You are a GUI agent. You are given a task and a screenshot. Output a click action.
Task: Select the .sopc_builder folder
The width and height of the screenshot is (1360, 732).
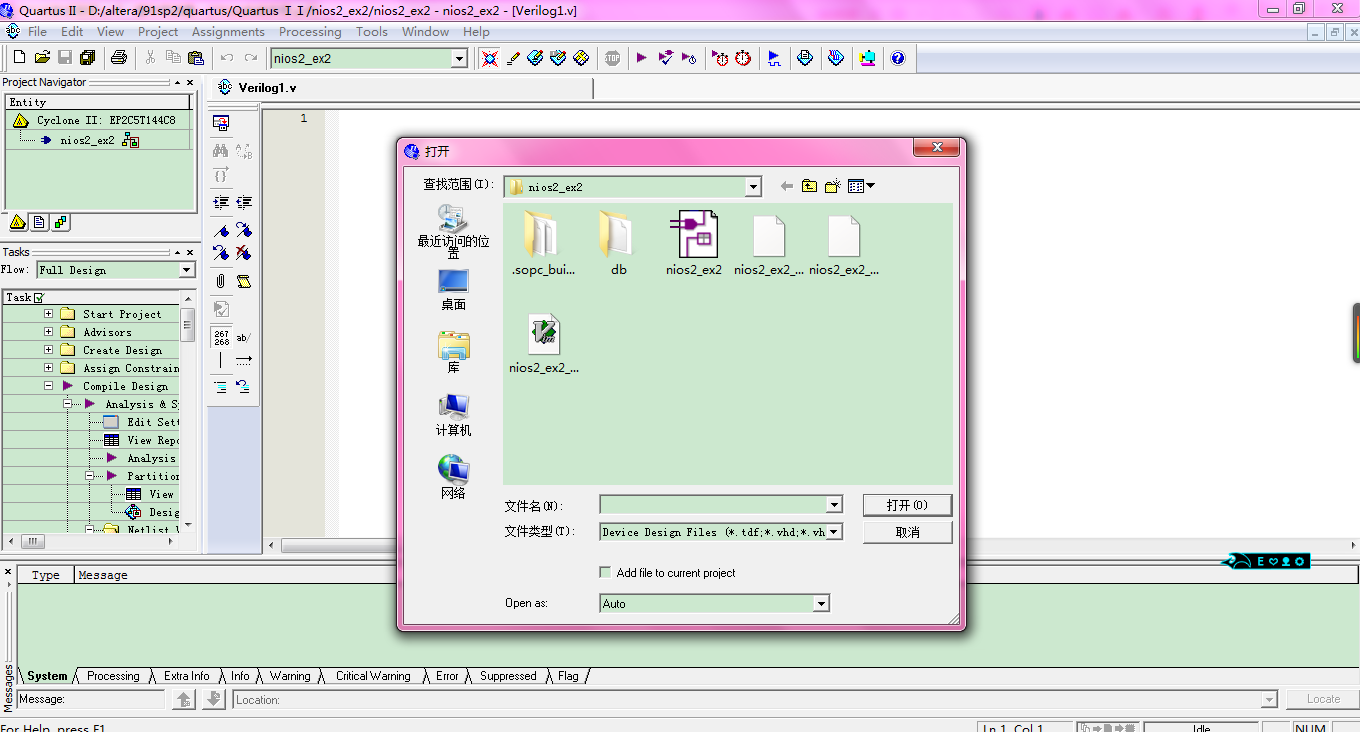coord(544,243)
